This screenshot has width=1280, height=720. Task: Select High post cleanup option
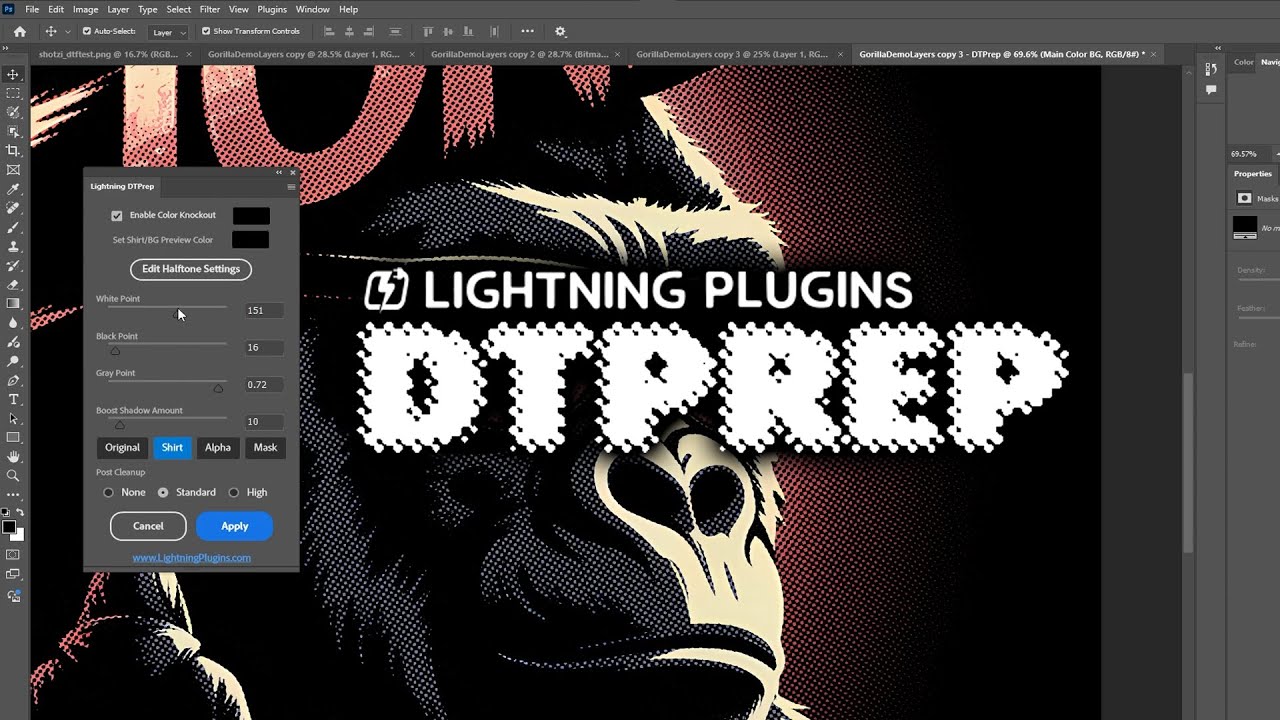pyautogui.click(x=234, y=492)
